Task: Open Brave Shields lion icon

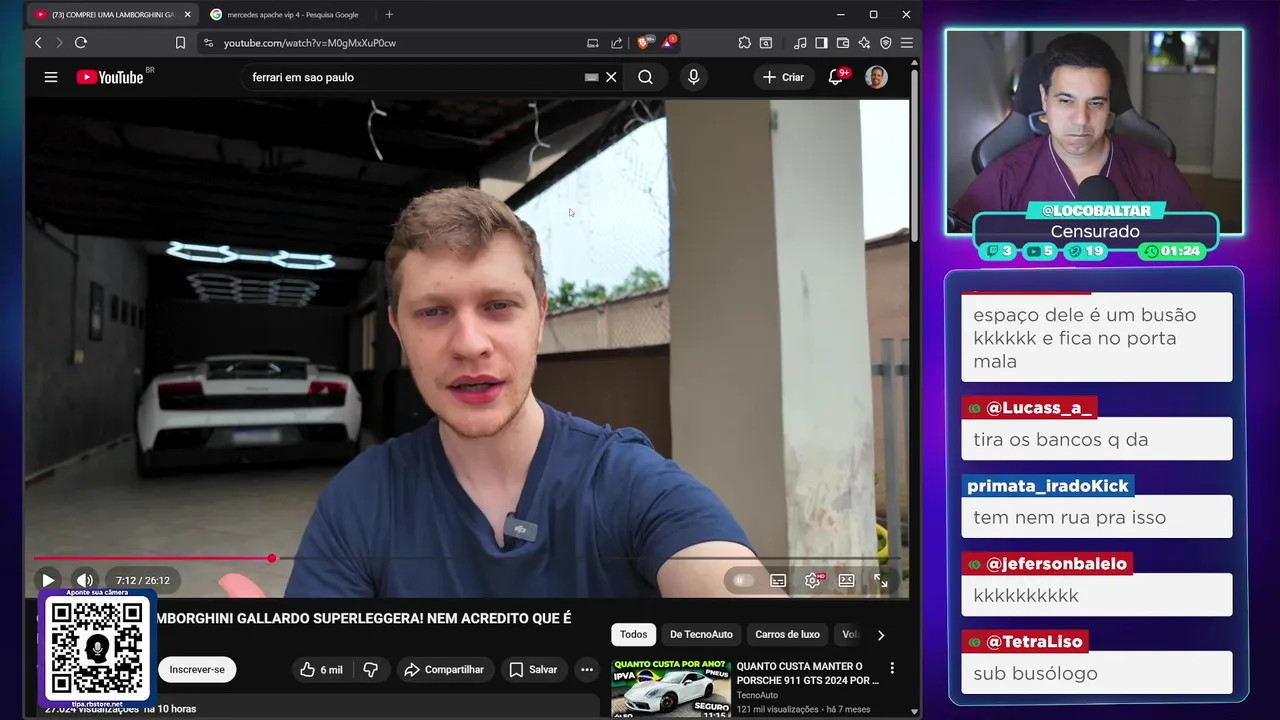Action: (644, 43)
